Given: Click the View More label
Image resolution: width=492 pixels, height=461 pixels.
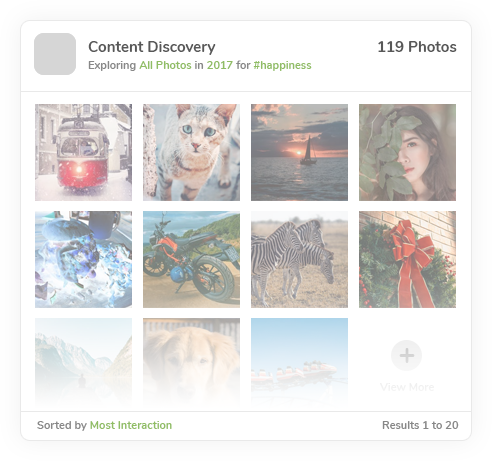Looking at the screenshot, I should 407,387.
